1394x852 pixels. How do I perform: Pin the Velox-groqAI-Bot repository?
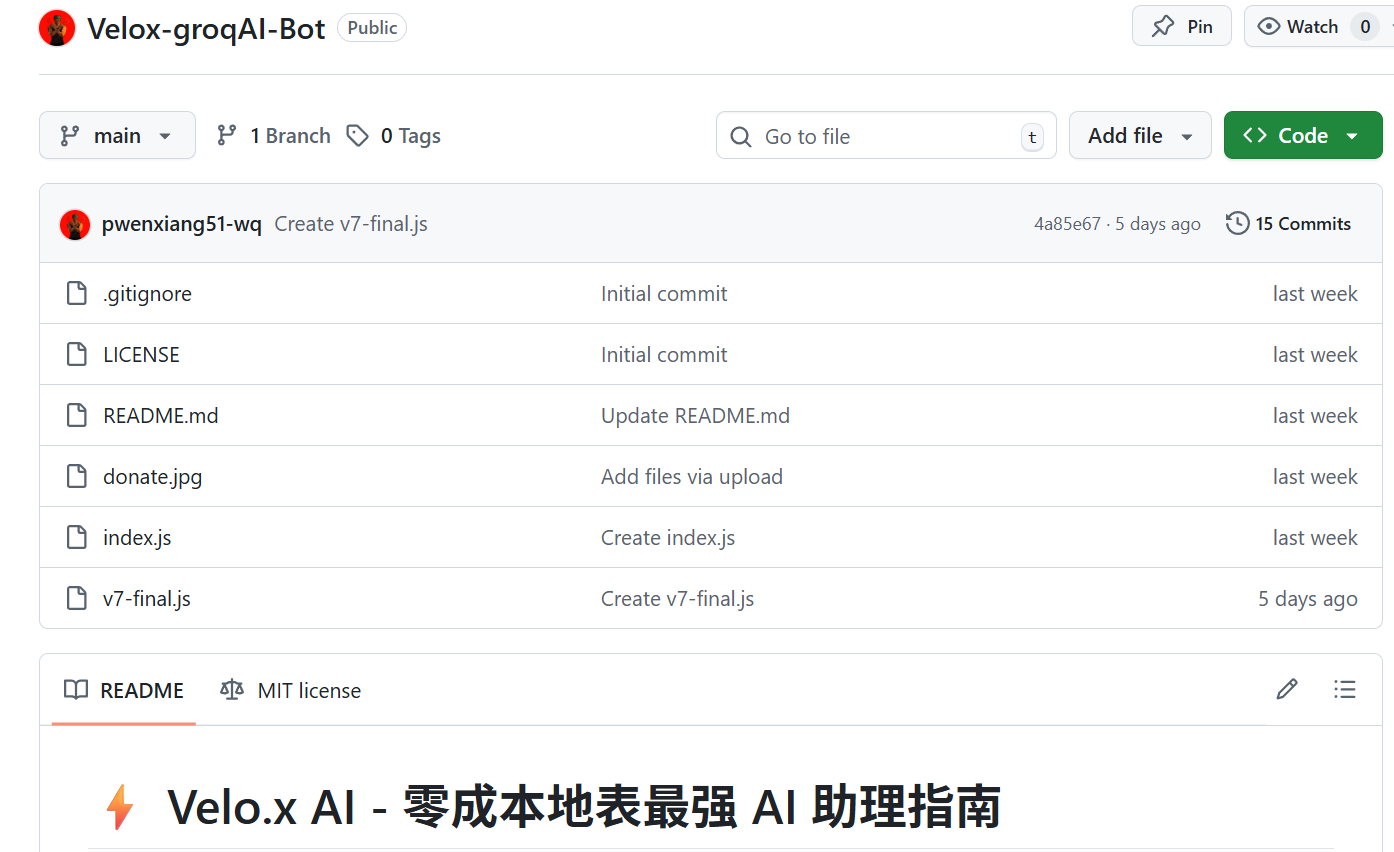(1181, 25)
